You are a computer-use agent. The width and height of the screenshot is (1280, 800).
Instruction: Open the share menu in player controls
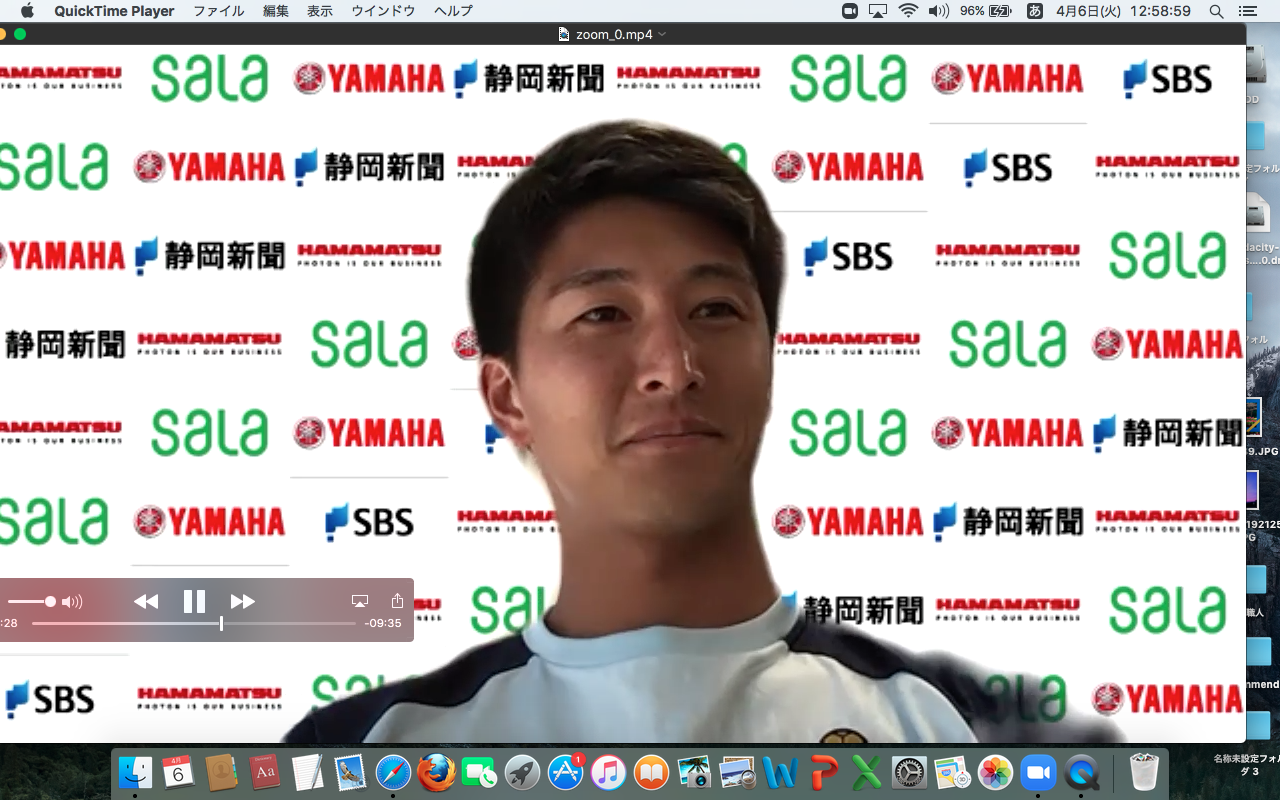[x=397, y=601]
